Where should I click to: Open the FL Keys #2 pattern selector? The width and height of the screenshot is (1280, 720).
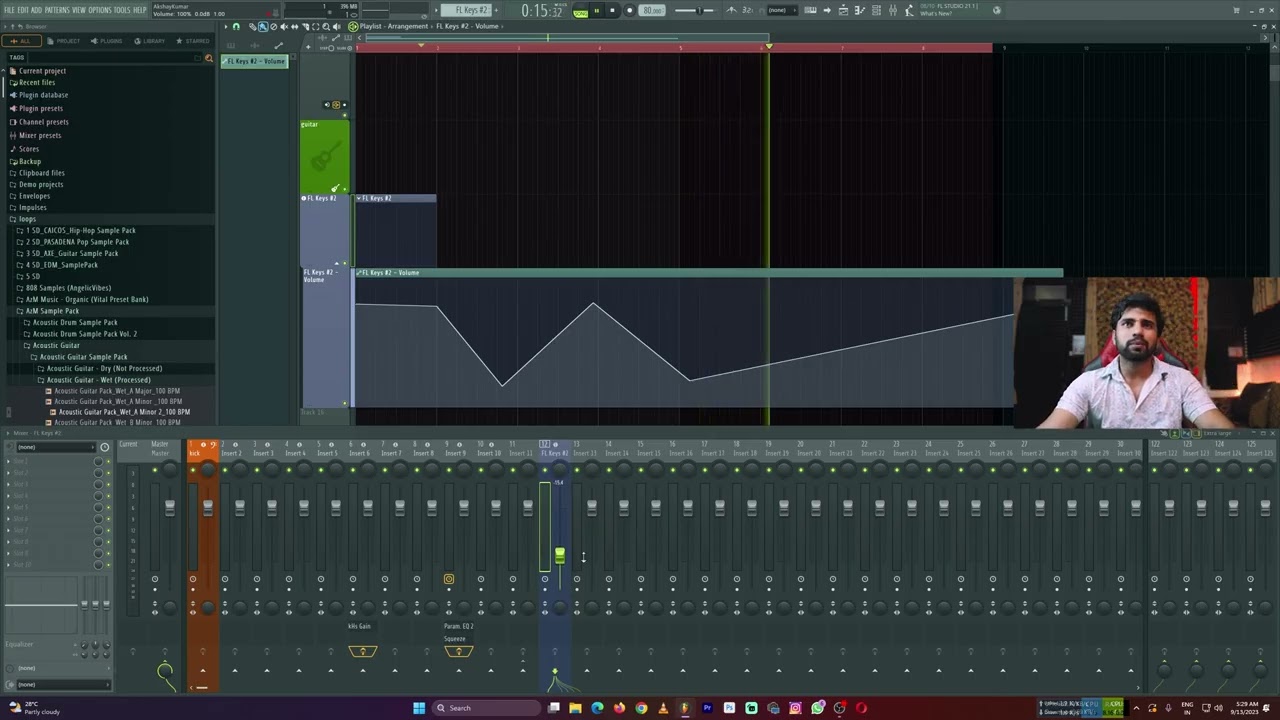(x=468, y=10)
